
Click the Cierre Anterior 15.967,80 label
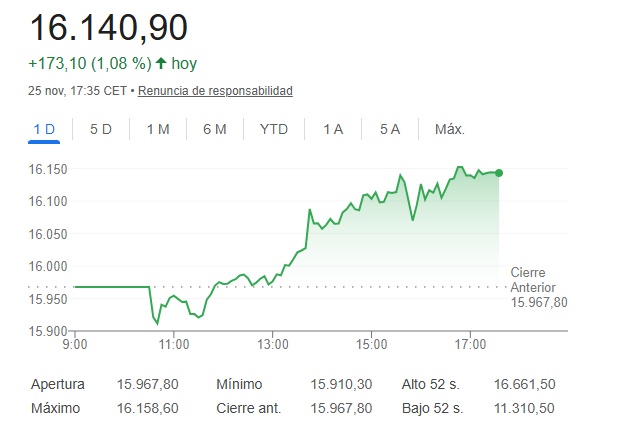coord(538,287)
